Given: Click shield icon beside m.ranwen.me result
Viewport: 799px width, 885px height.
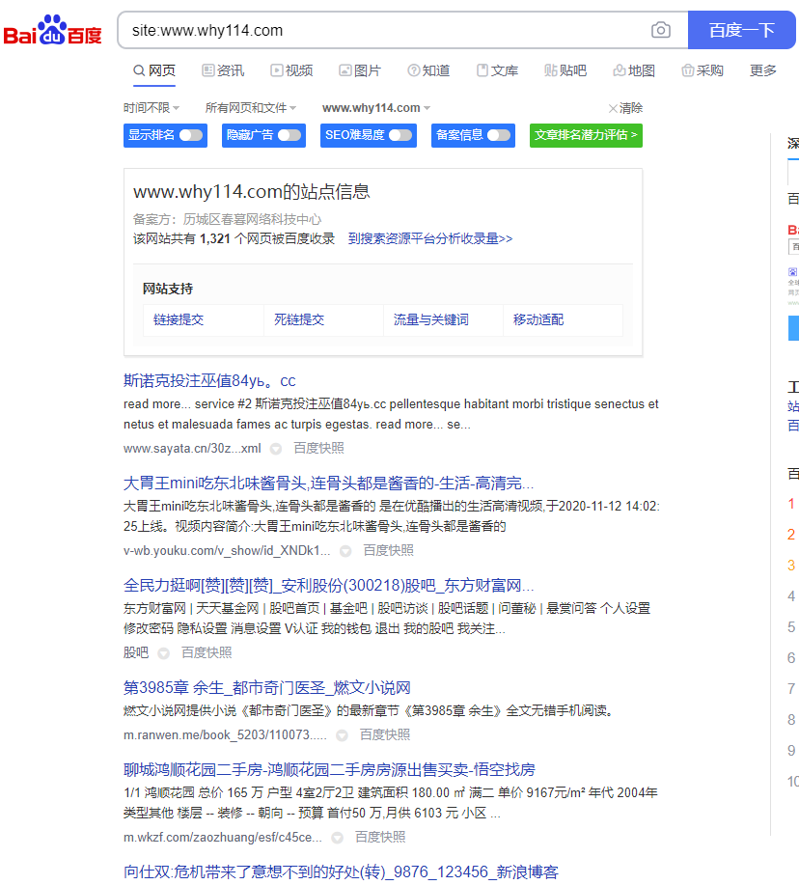Looking at the screenshot, I should pyautogui.click(x=342, y=735).
